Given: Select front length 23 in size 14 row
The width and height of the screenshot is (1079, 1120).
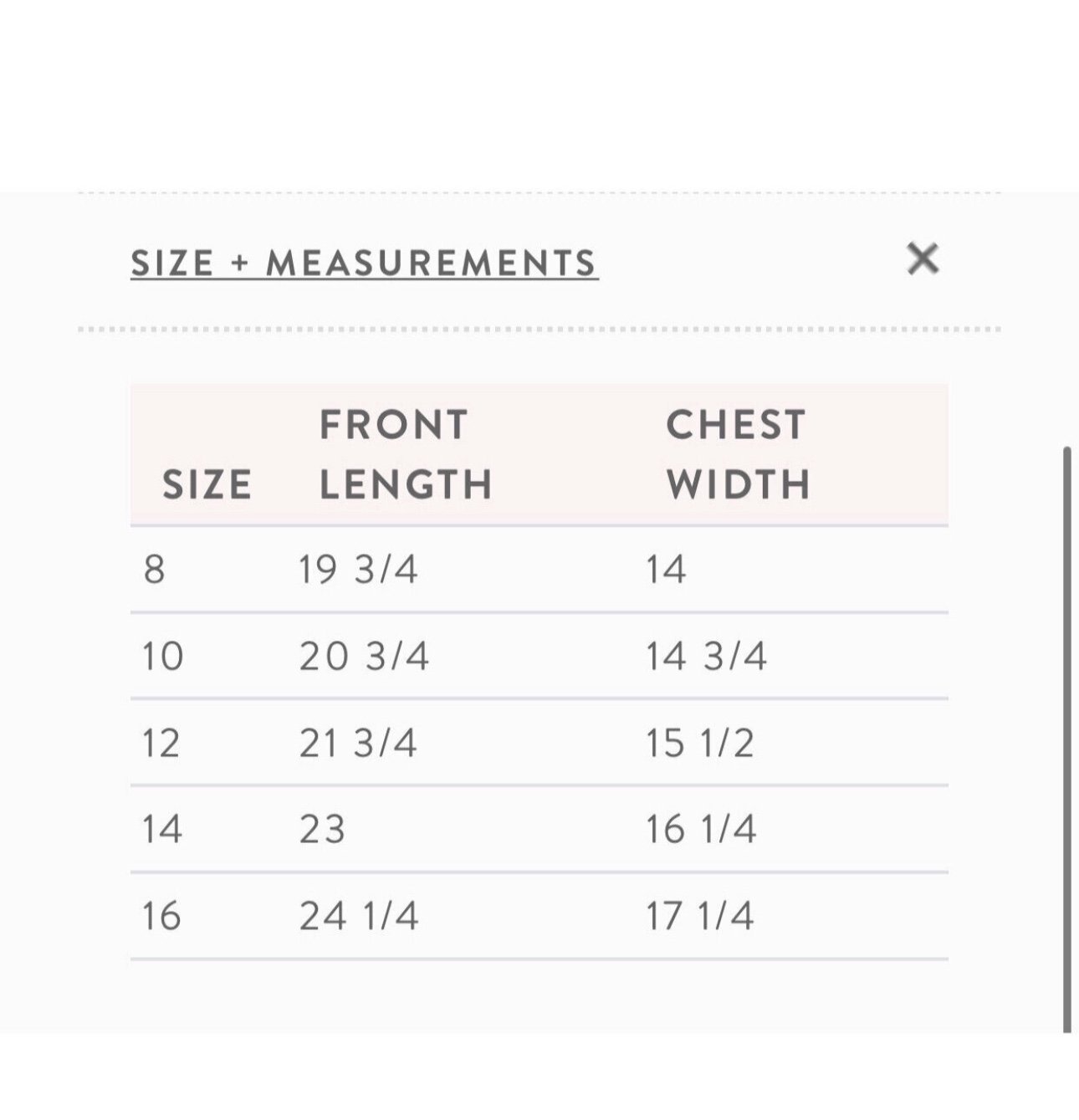Looking at the screenshot, I should click(323, 829).
